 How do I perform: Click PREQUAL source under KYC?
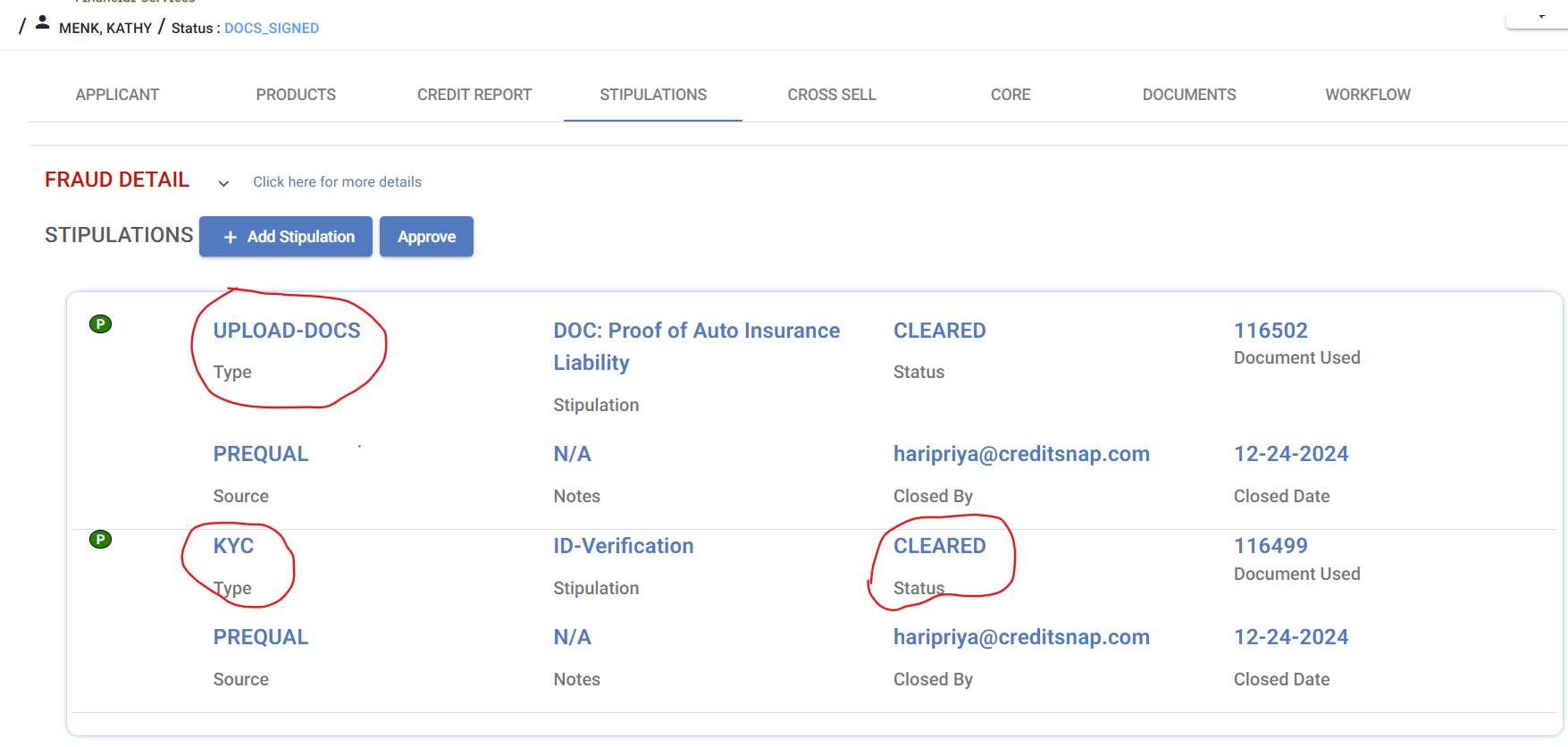coord(261,637)
